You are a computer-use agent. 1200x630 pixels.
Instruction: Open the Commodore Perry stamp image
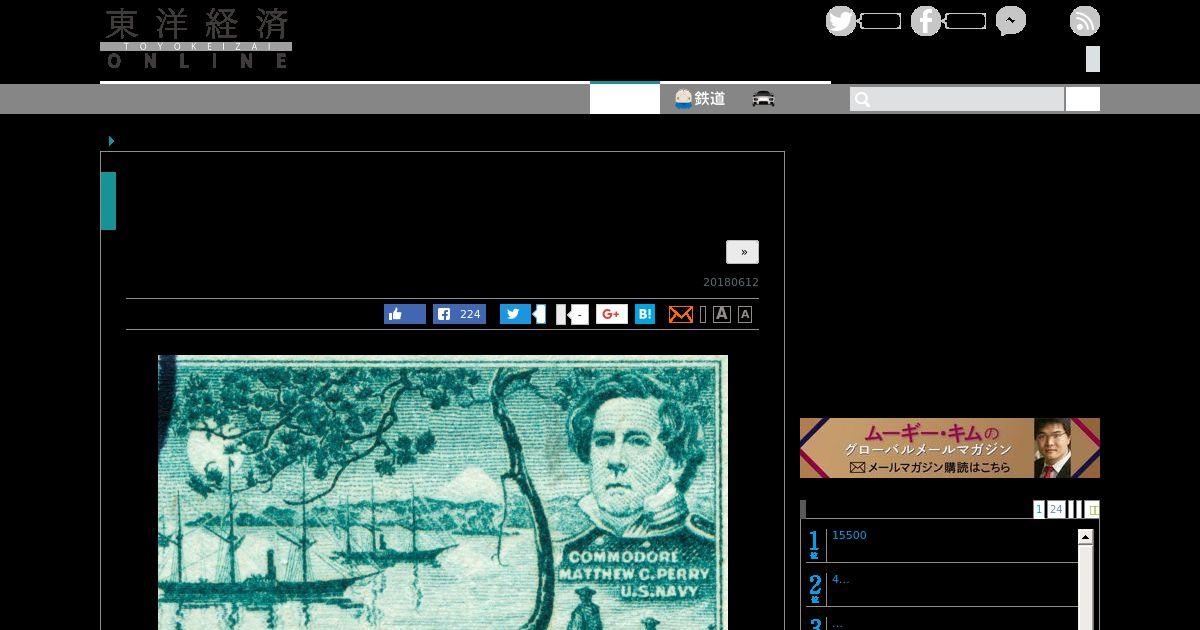point(443,492)
